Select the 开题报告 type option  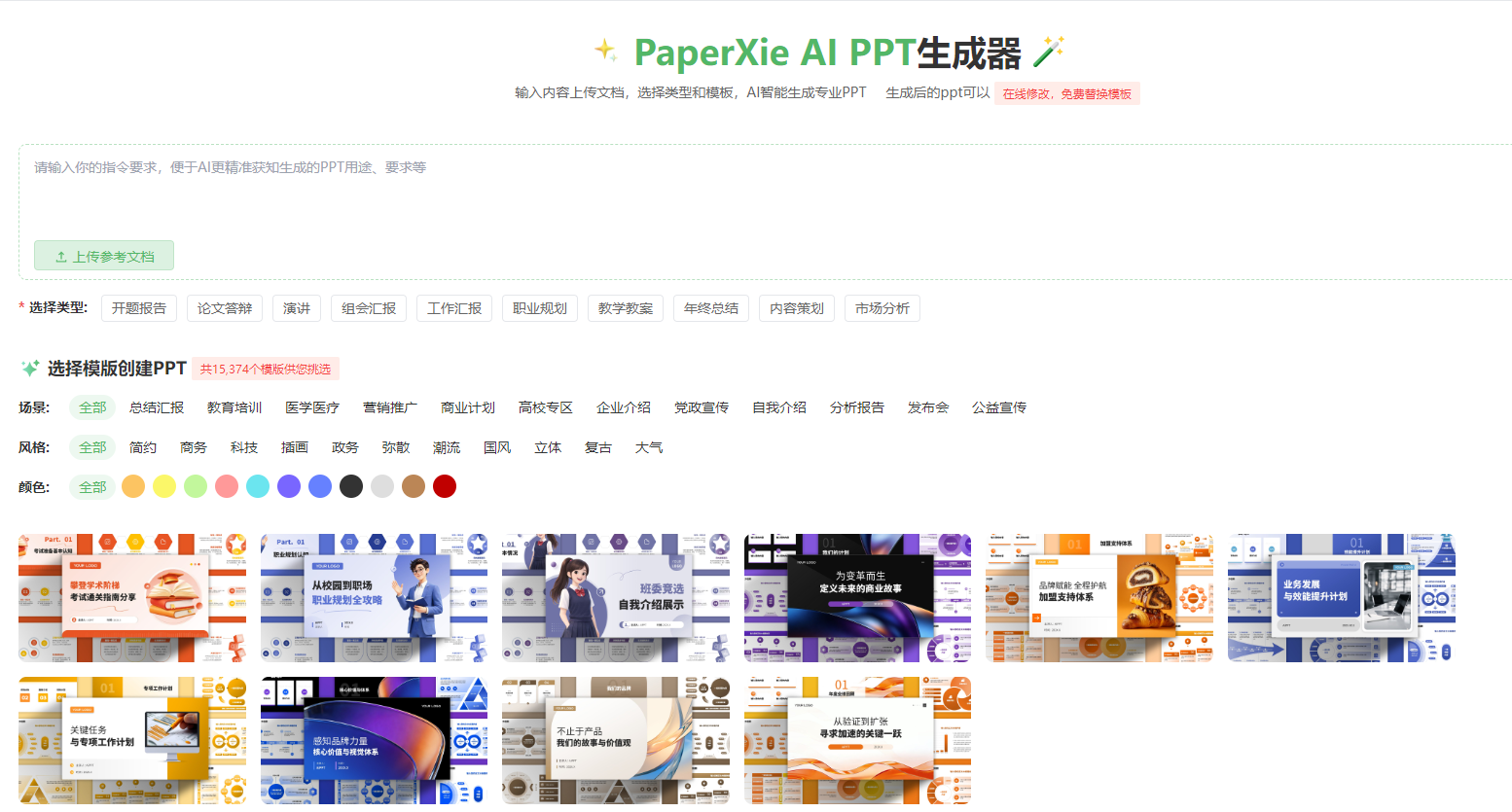(x=138, y=308)
